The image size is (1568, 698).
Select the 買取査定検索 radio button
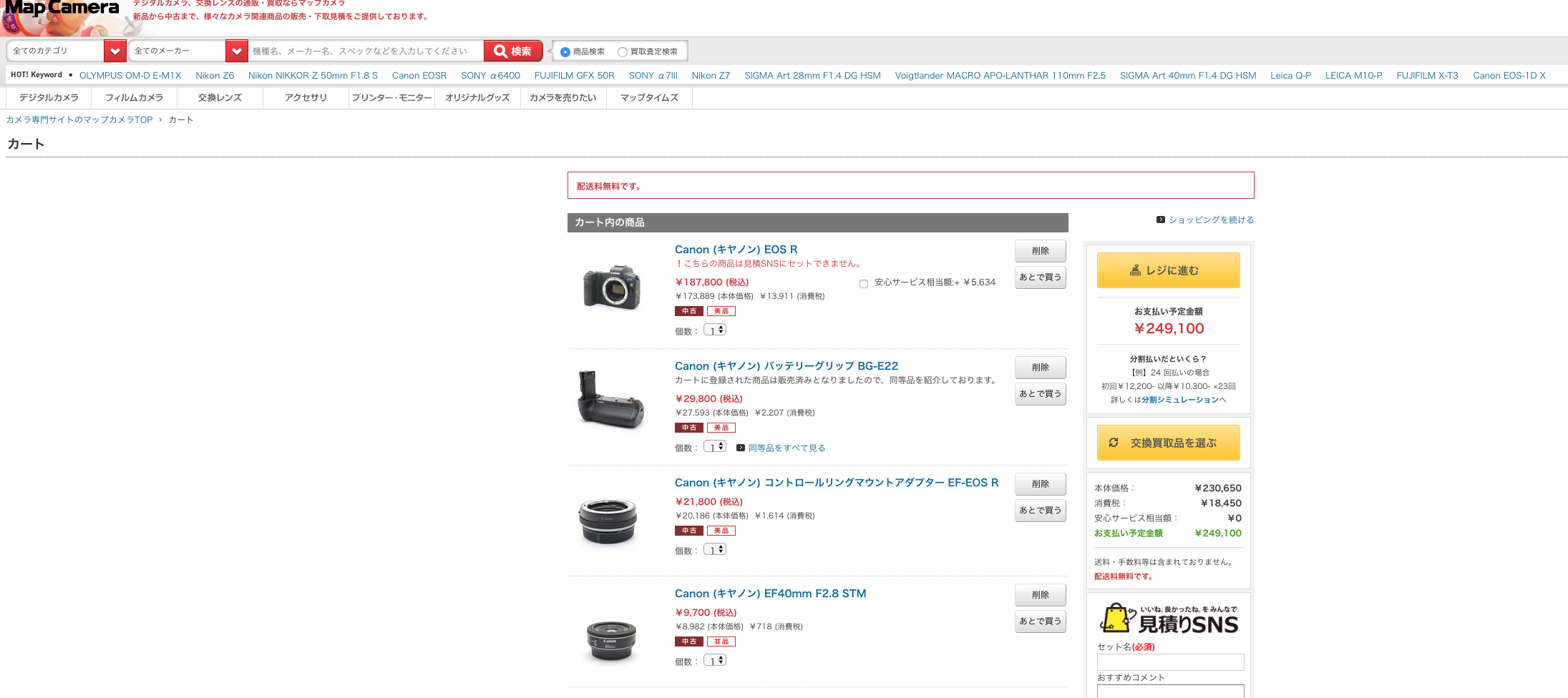(623, 52)
